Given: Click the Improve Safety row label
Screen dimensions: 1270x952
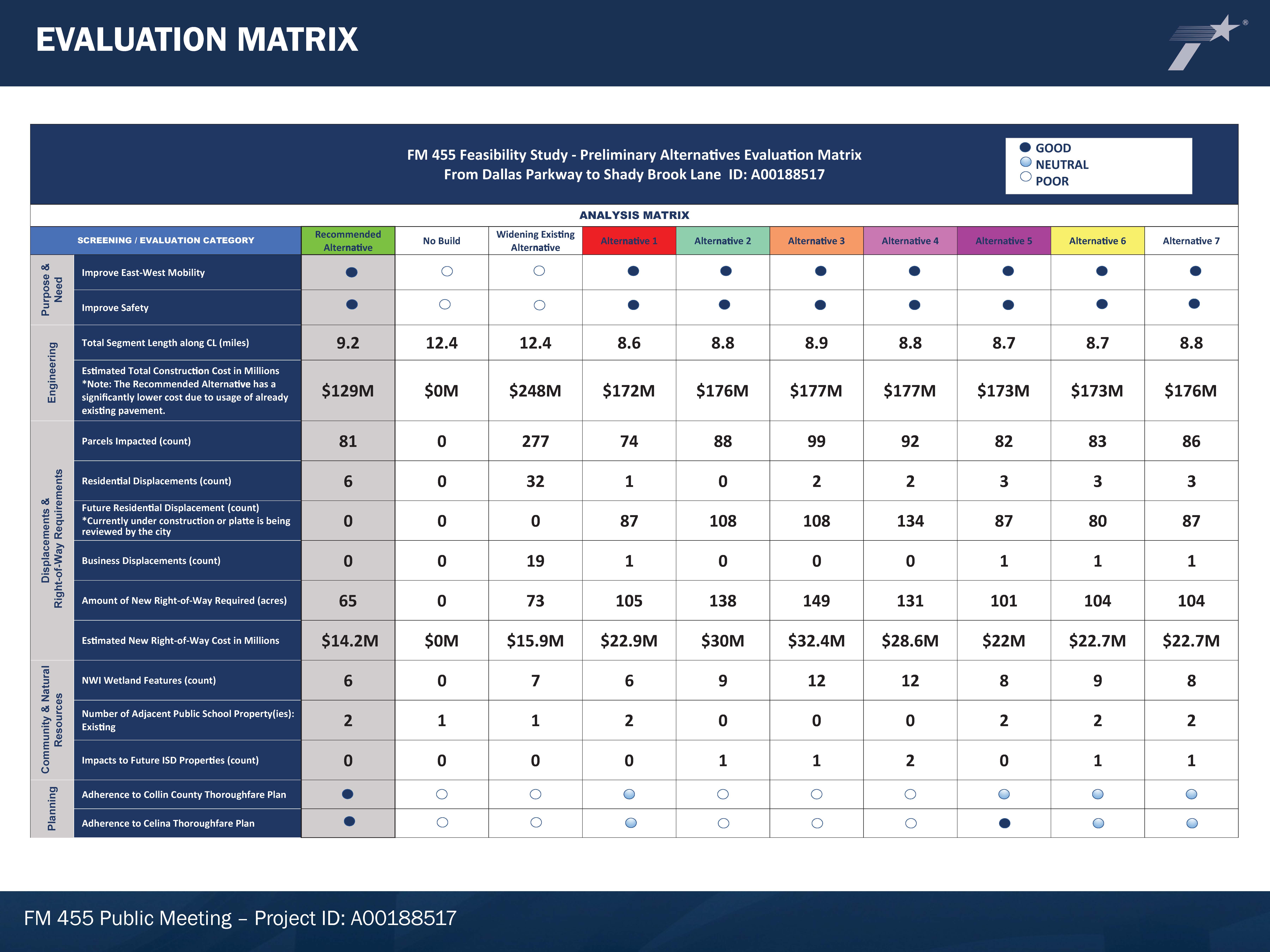Looking at the screenshot, I should point(115,308).
